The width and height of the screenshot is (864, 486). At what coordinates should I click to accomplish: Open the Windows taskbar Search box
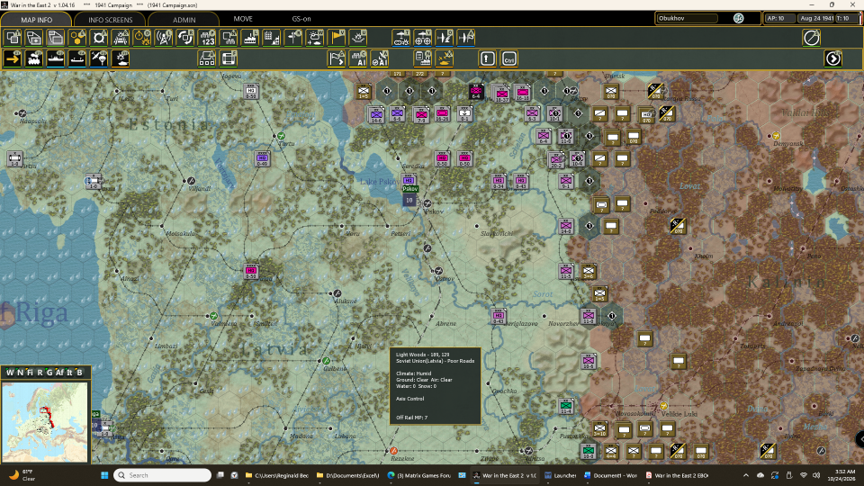click(163, 475)
